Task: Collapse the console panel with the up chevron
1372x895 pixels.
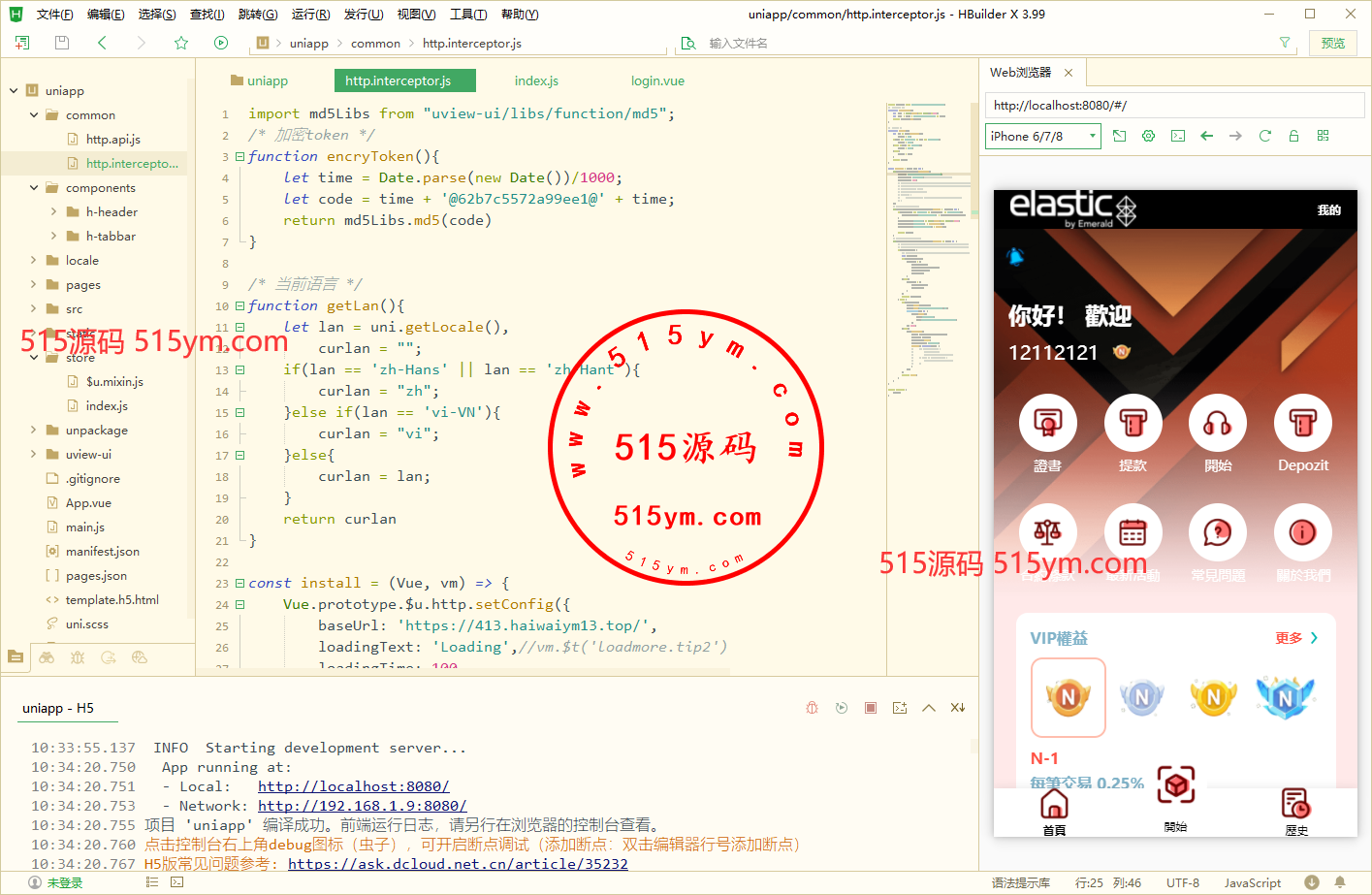Action: [x=929, y=708]
